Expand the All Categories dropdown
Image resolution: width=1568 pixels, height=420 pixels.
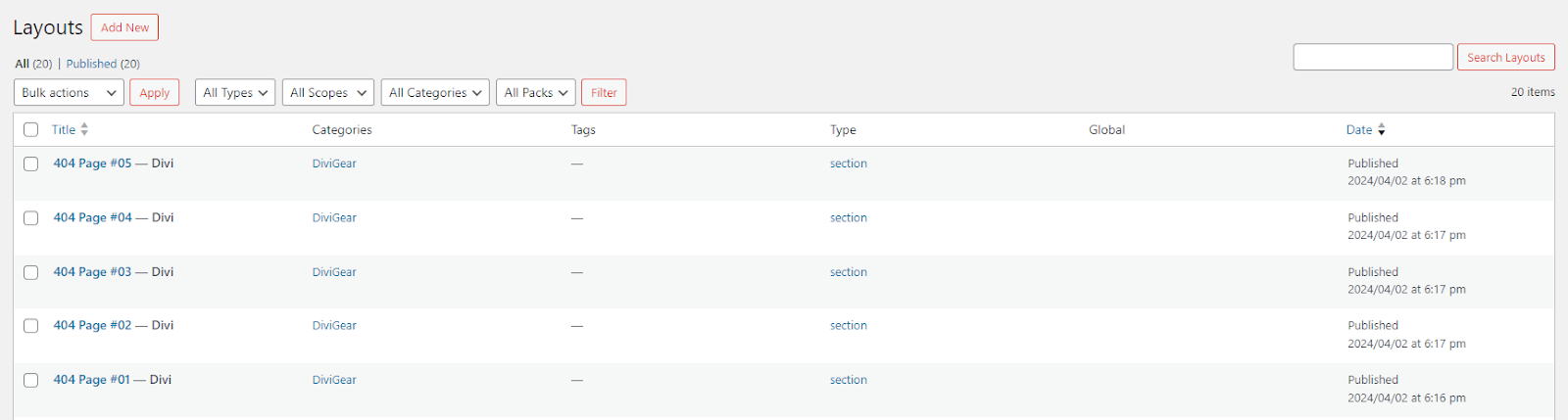click(x=435, y=92)
